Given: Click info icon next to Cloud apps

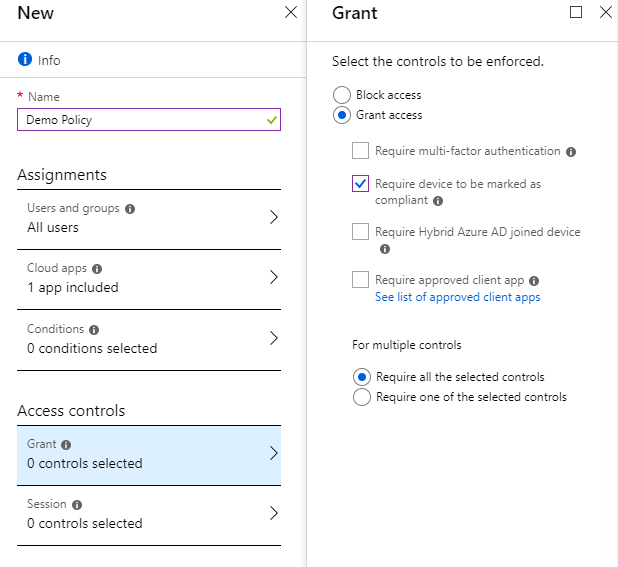Looking at the screenshot, I should coord(97,269).
